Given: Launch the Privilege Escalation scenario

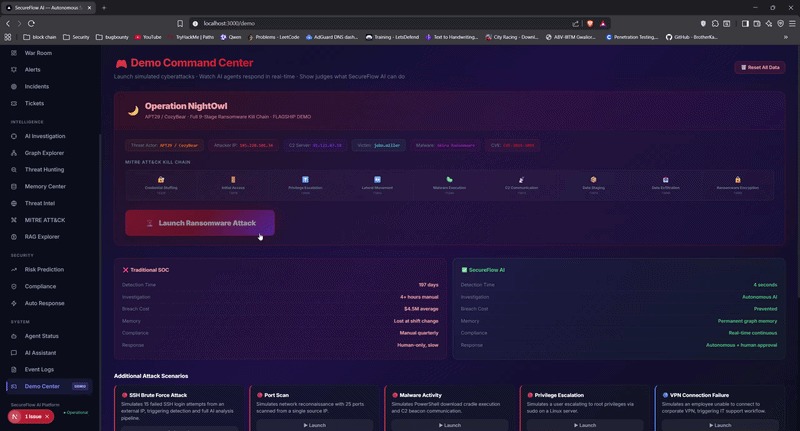Looking at the screenshot, I should point(585,425).
